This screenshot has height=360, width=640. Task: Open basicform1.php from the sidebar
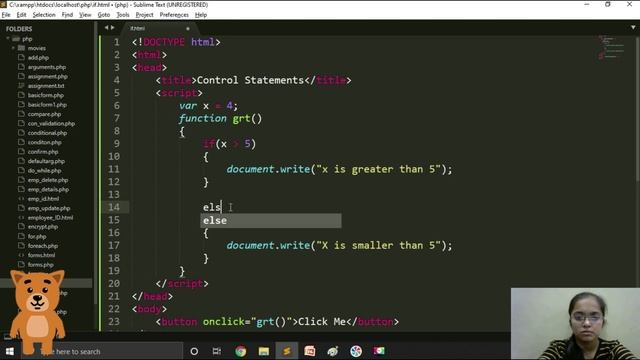point(47,104)
